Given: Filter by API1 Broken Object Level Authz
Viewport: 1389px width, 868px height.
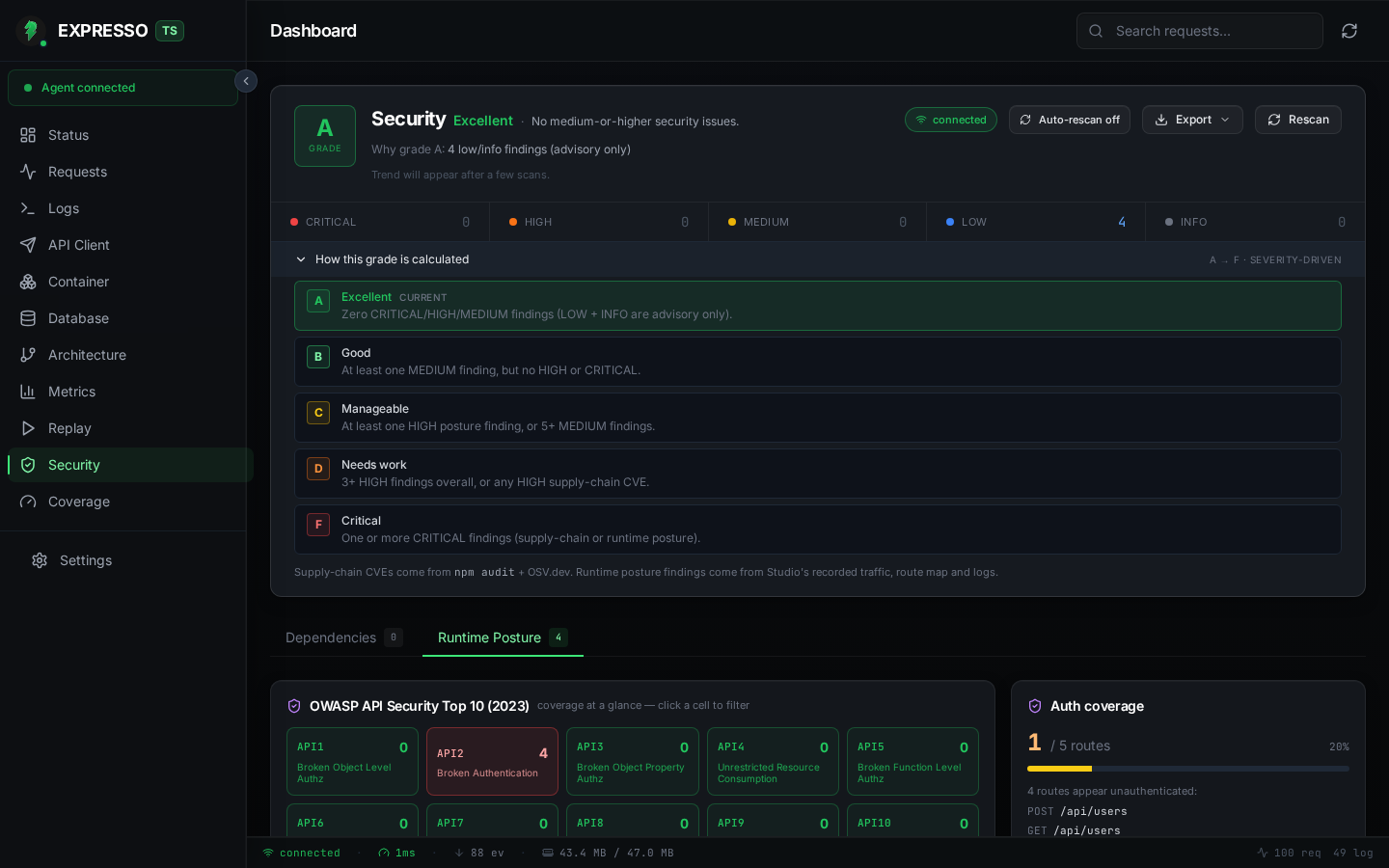Looking at the screenshot, I should (x=352, y=761).
